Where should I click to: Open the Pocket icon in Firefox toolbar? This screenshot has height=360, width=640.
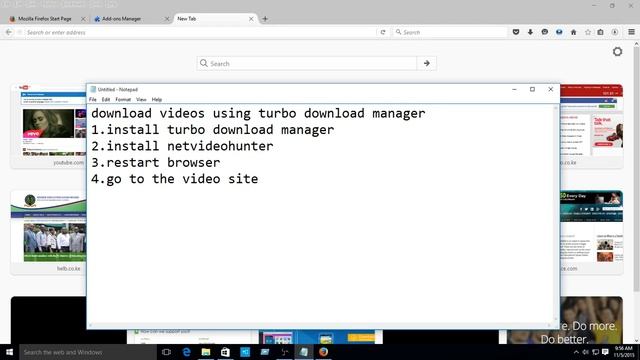tap(516, 32)
